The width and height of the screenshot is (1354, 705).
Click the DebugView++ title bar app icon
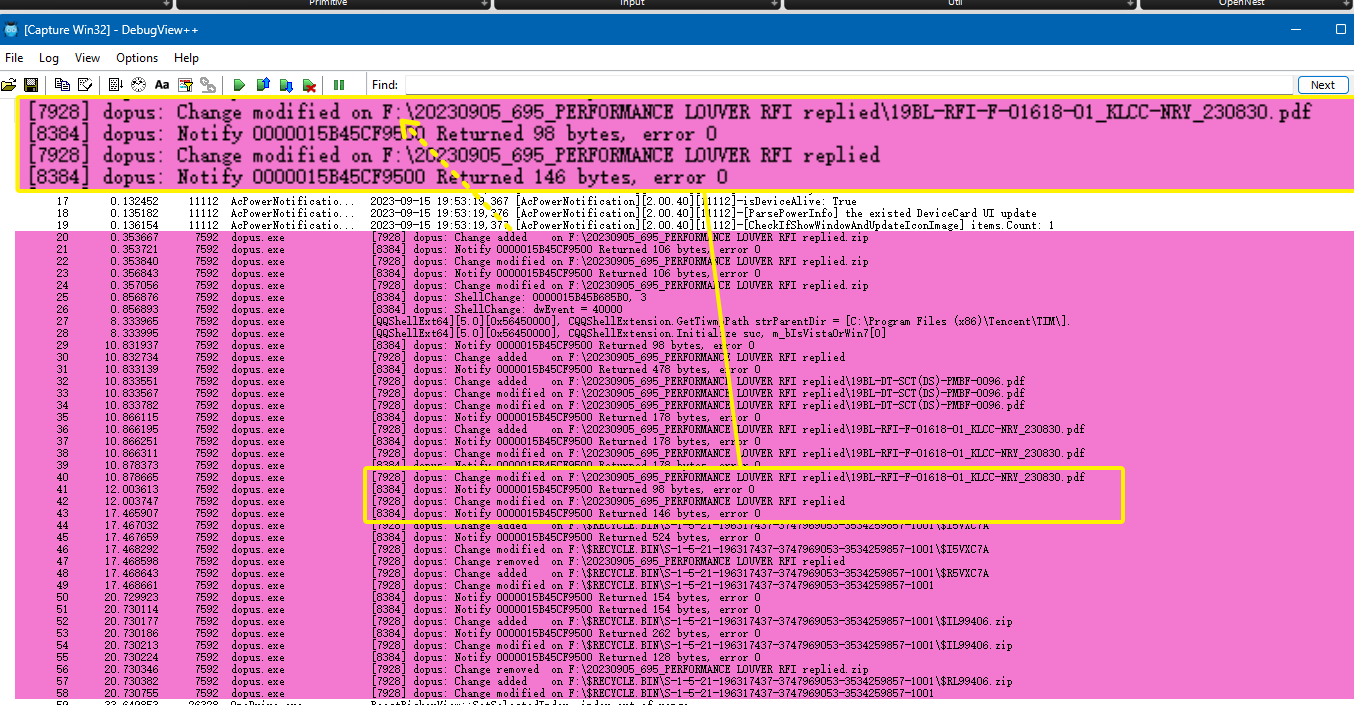point(11,30)
